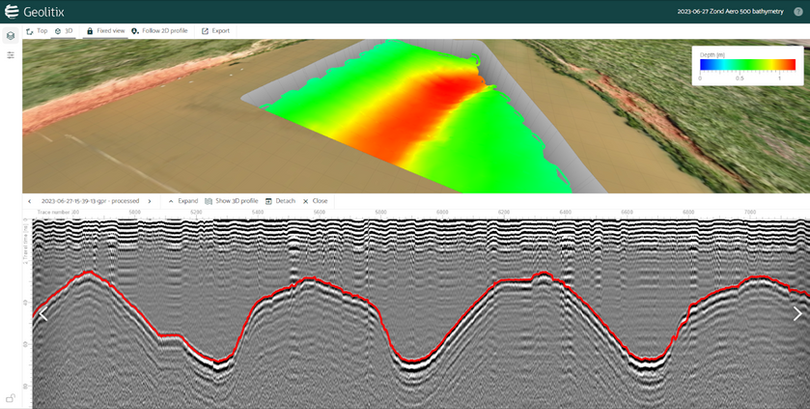This screenshot has height=409, width=810.
Task: Toggle the Fixed view lock
Action: pyautogui.click(x=105, y=31)
